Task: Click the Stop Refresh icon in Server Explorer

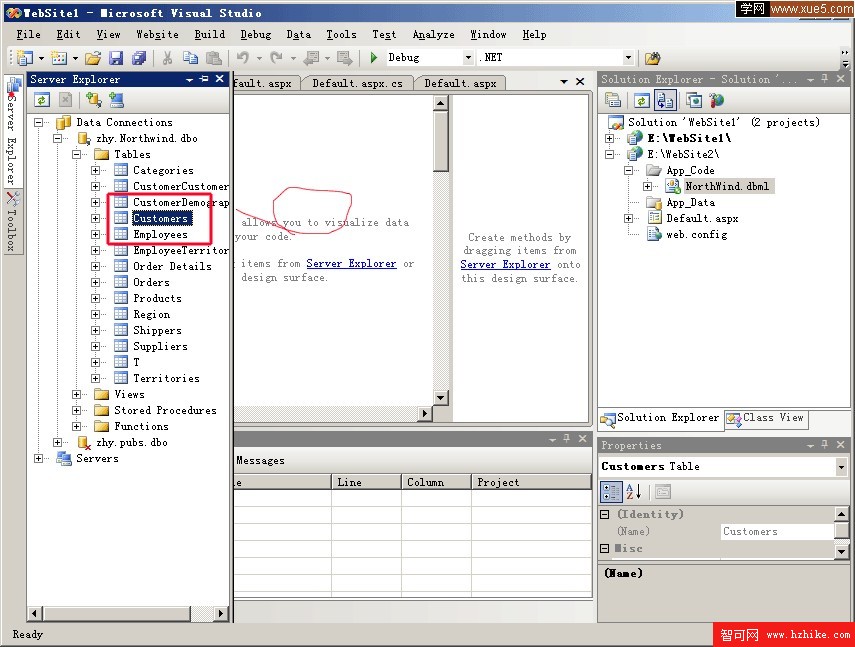Action: (x=65, y=100)
